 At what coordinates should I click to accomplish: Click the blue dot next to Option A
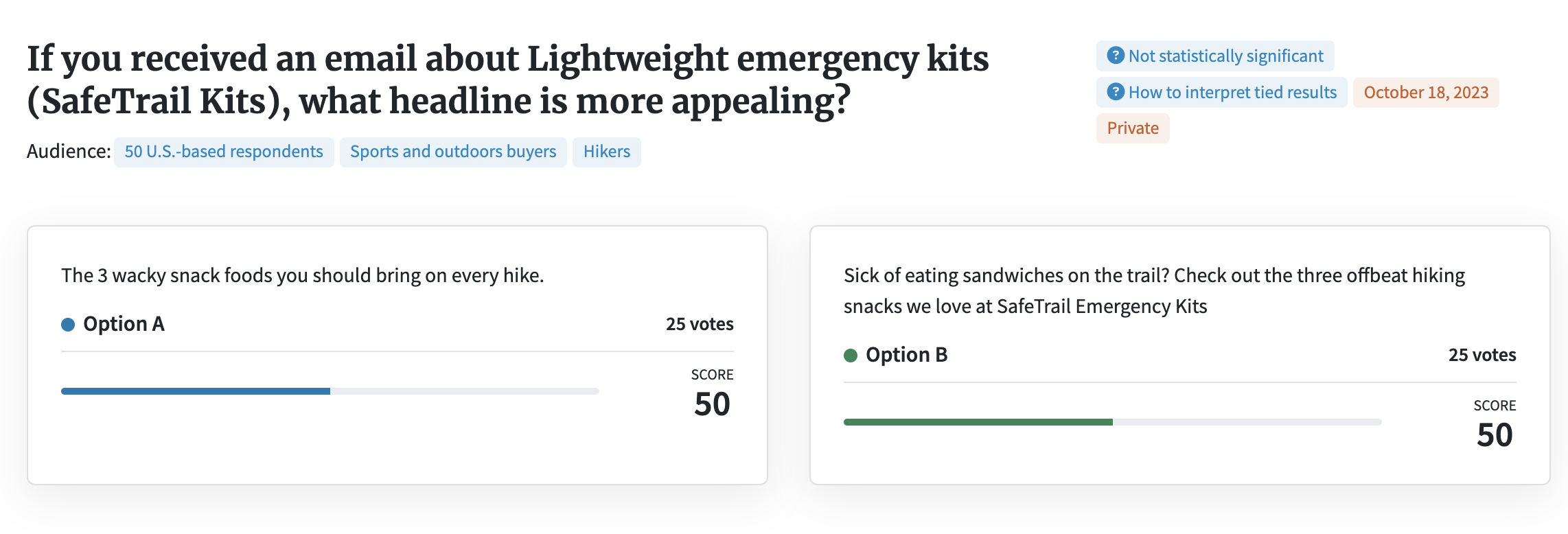point(68,325)
